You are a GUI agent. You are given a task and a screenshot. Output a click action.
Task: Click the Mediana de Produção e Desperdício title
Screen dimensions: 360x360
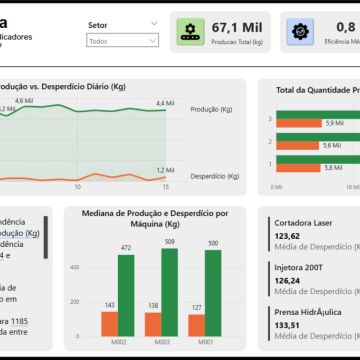(155, 219)
